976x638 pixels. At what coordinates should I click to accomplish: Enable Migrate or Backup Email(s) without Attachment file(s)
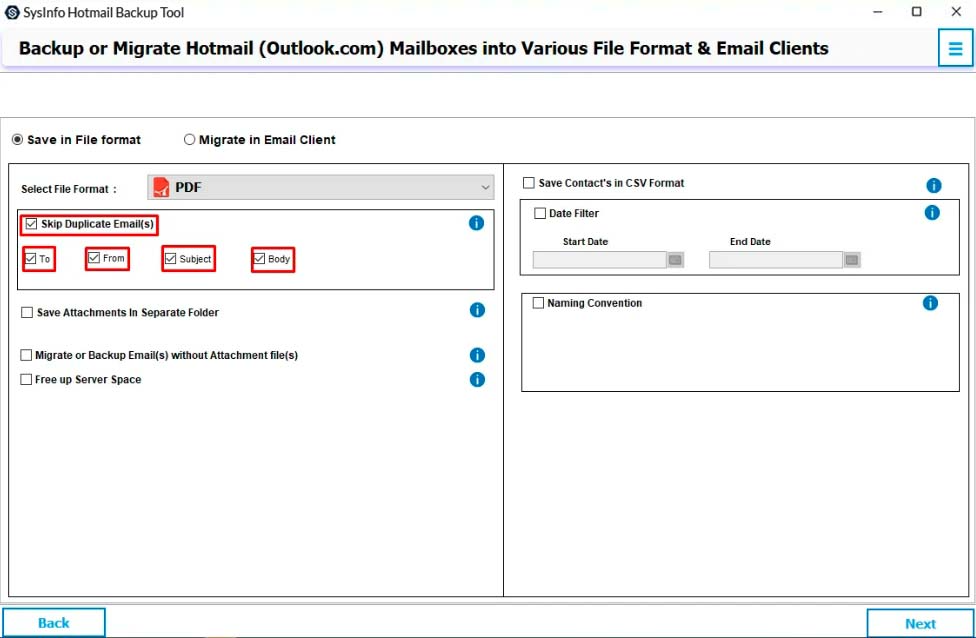(26, 355)
